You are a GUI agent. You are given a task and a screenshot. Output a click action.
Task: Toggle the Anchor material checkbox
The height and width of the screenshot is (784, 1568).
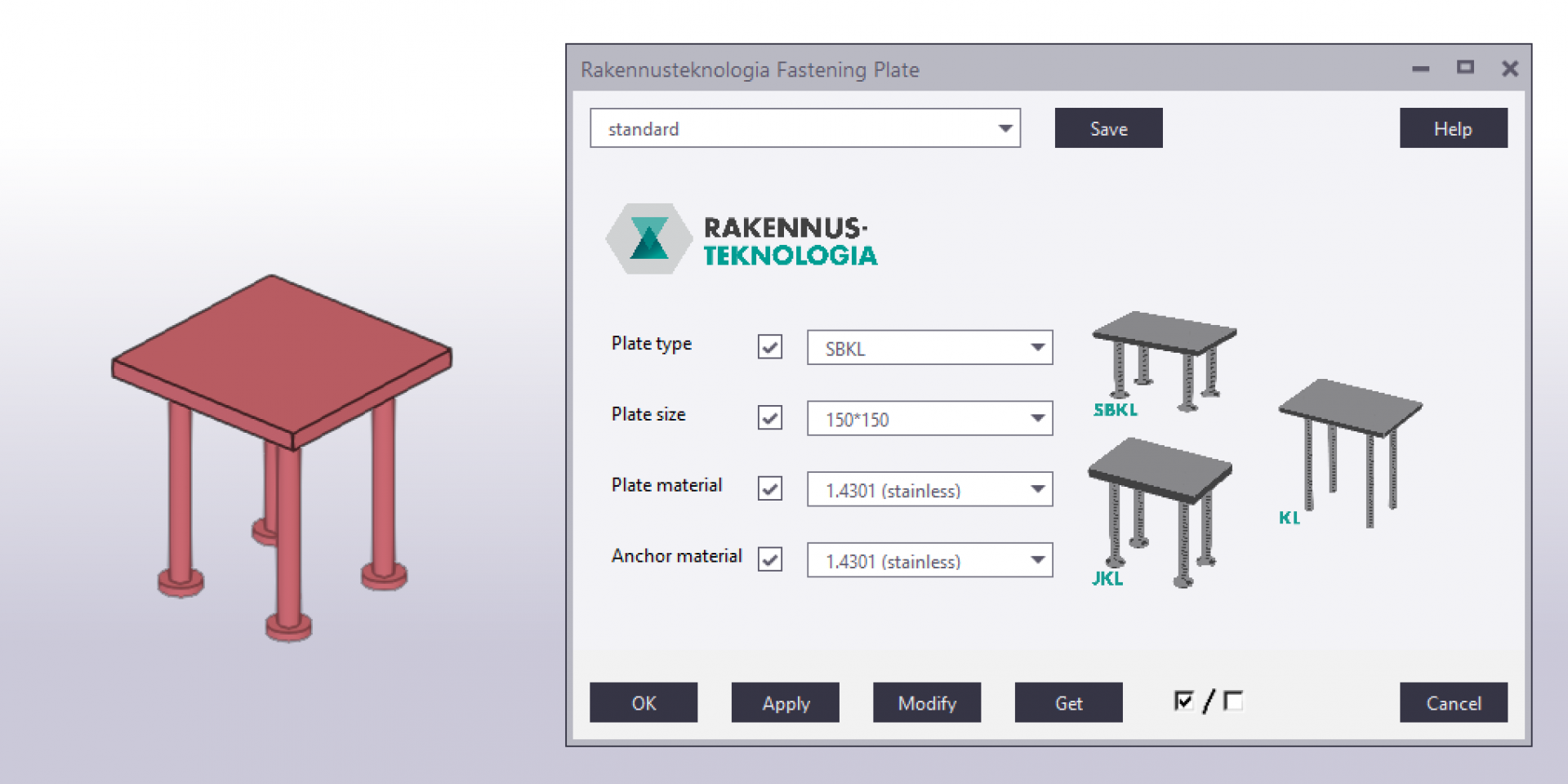point(769,559)
